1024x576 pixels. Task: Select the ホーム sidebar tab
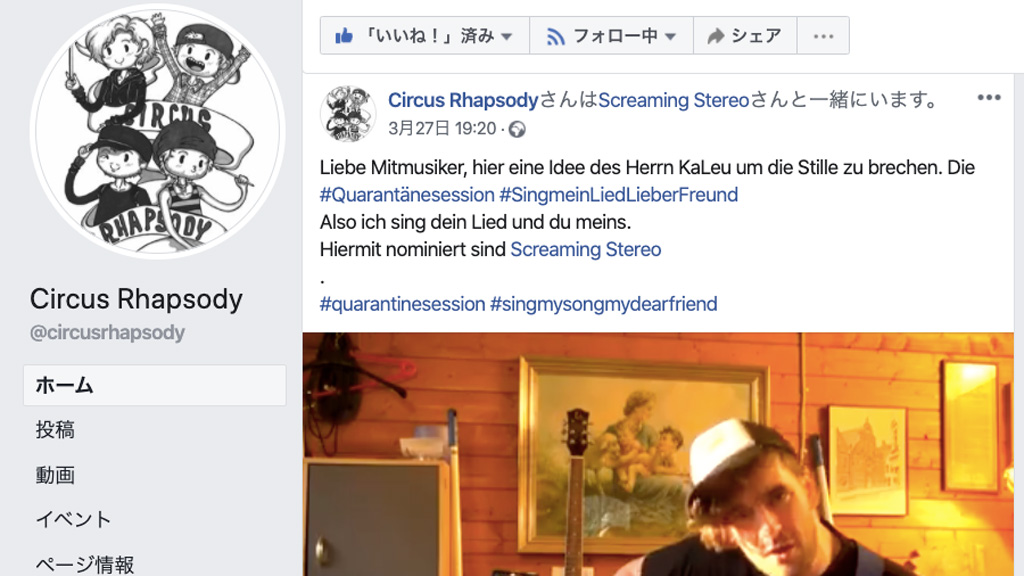click(x=155, y=385)
